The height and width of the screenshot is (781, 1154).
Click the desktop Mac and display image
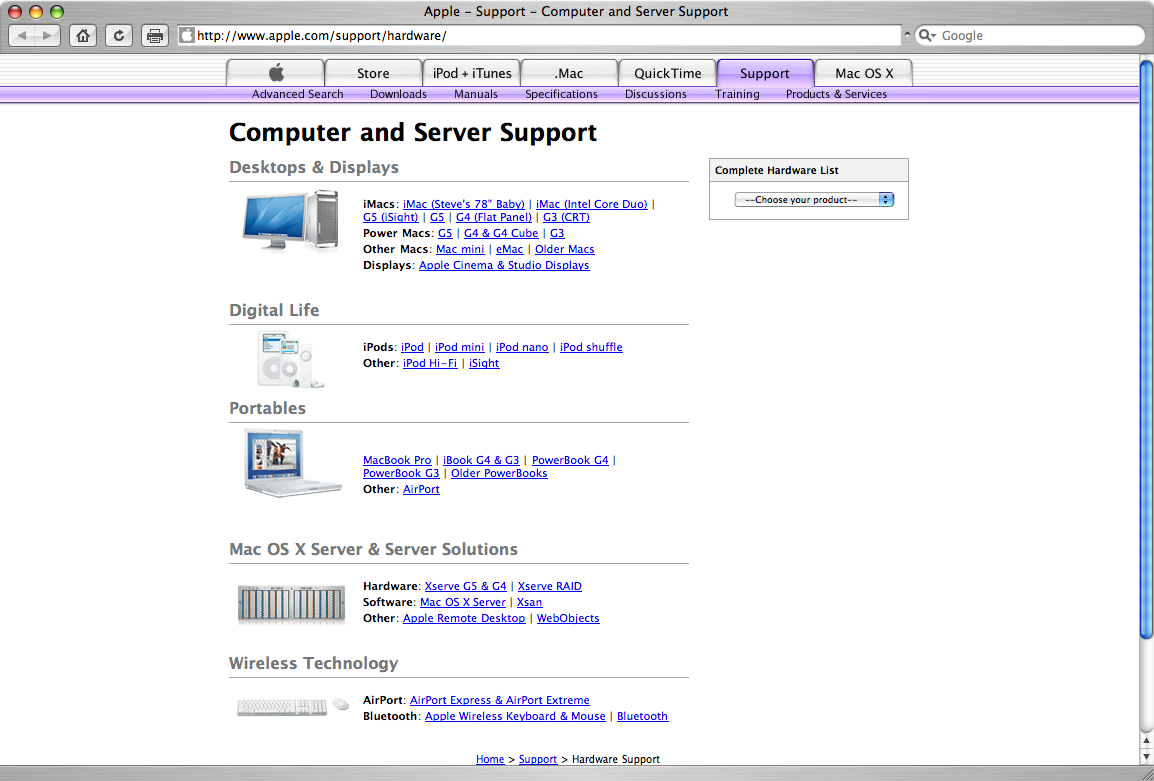tap(291, 221)
